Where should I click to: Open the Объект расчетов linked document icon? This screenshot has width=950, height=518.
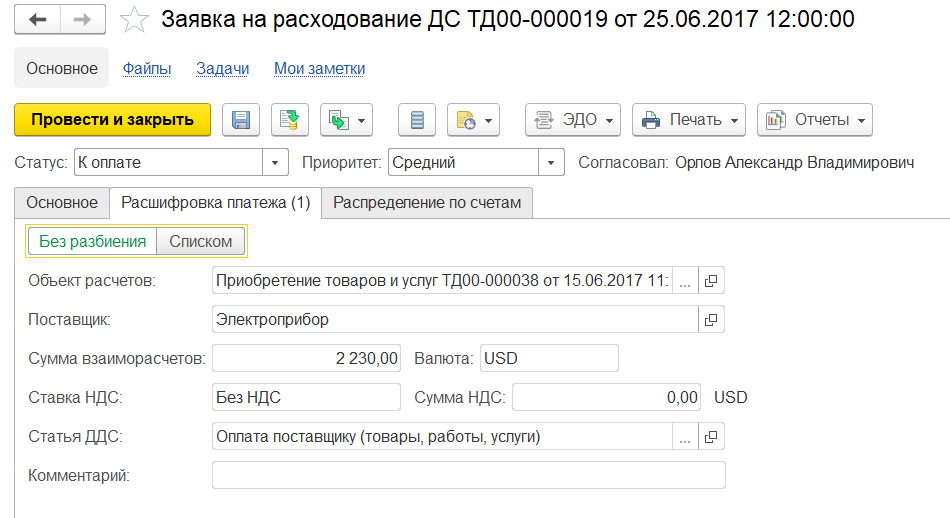click(x=711, y=281)
